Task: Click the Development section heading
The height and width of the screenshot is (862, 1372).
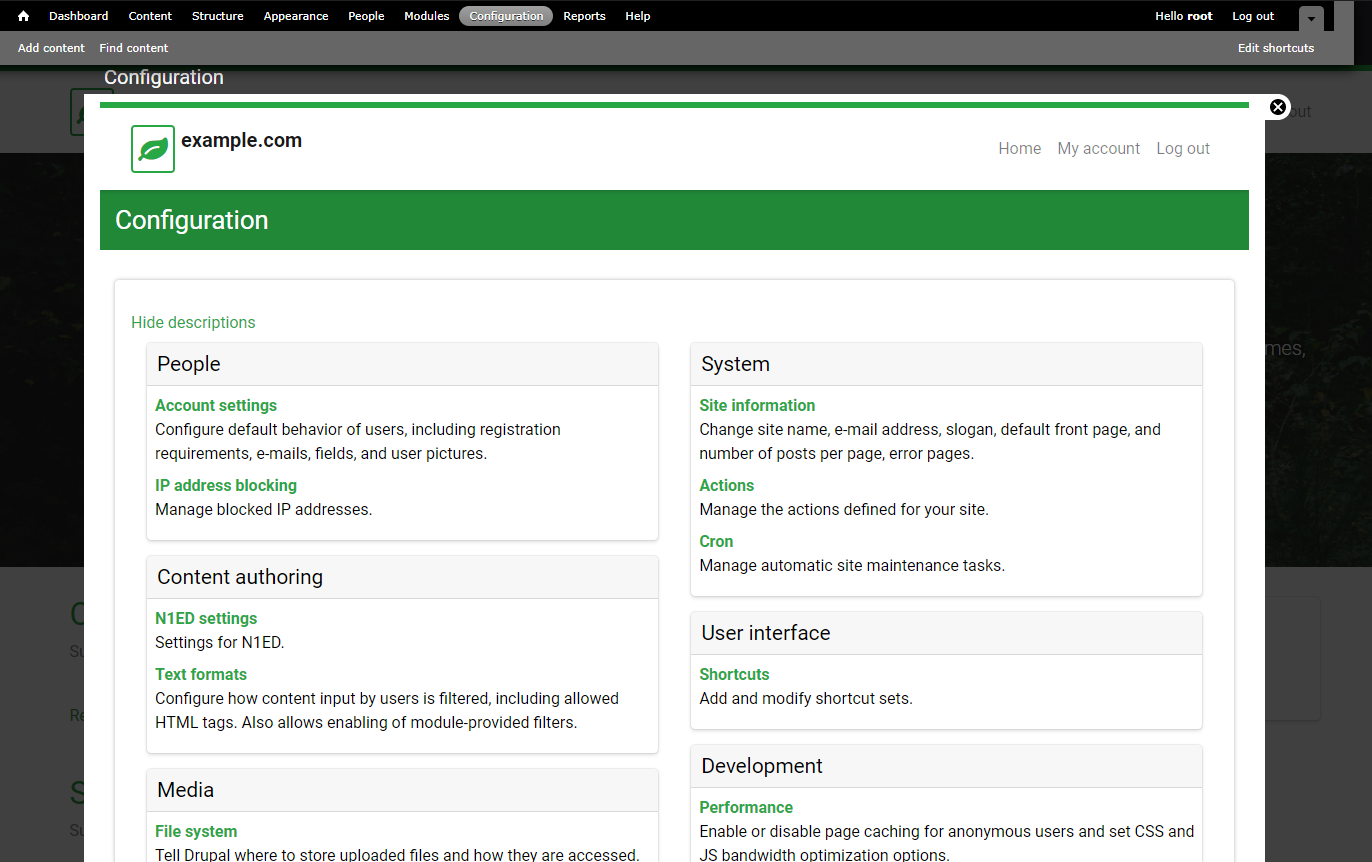Action: (762, 766)
